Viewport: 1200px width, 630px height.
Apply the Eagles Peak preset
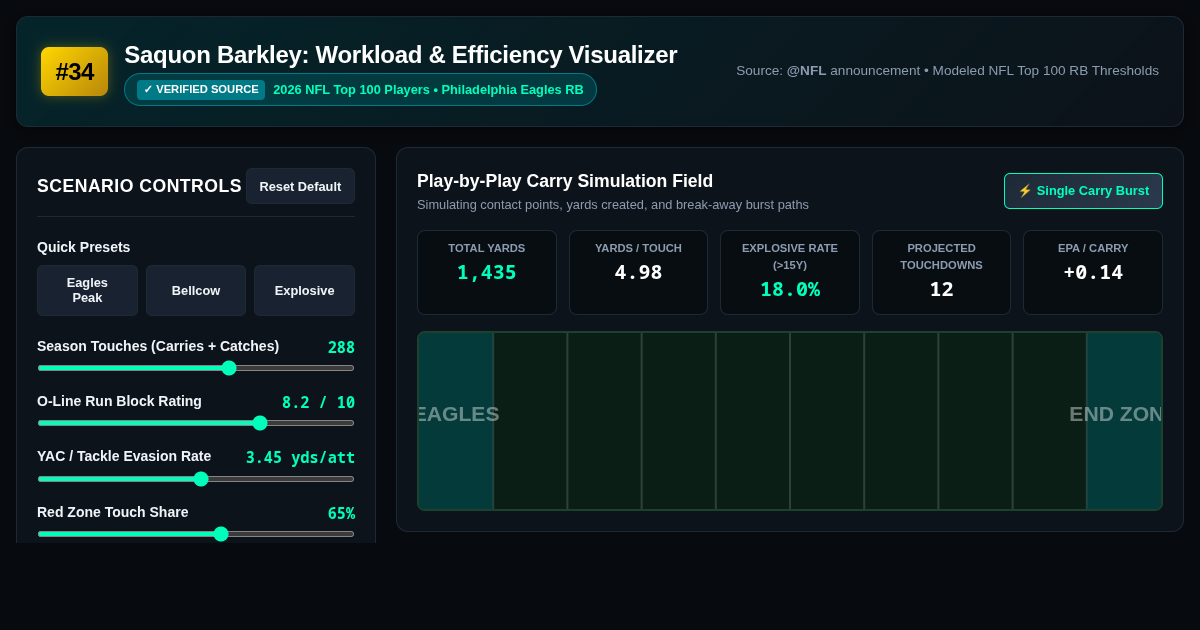point(87,290)
